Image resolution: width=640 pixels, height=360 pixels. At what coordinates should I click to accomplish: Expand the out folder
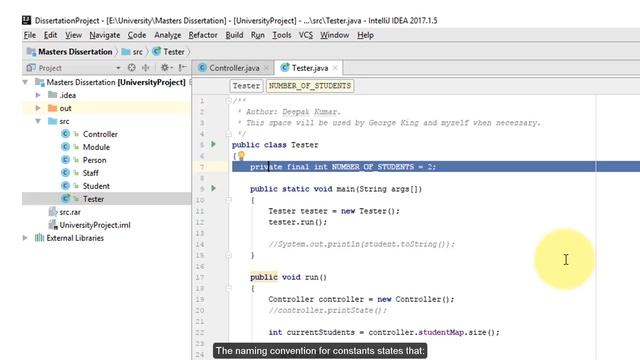tap(38, 108)
